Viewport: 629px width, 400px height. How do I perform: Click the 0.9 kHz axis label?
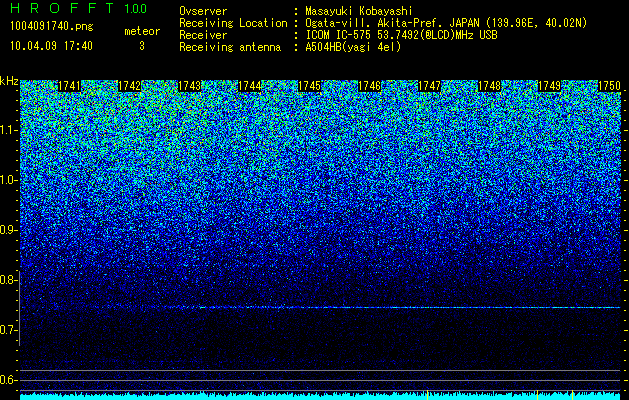click(8, 230)
